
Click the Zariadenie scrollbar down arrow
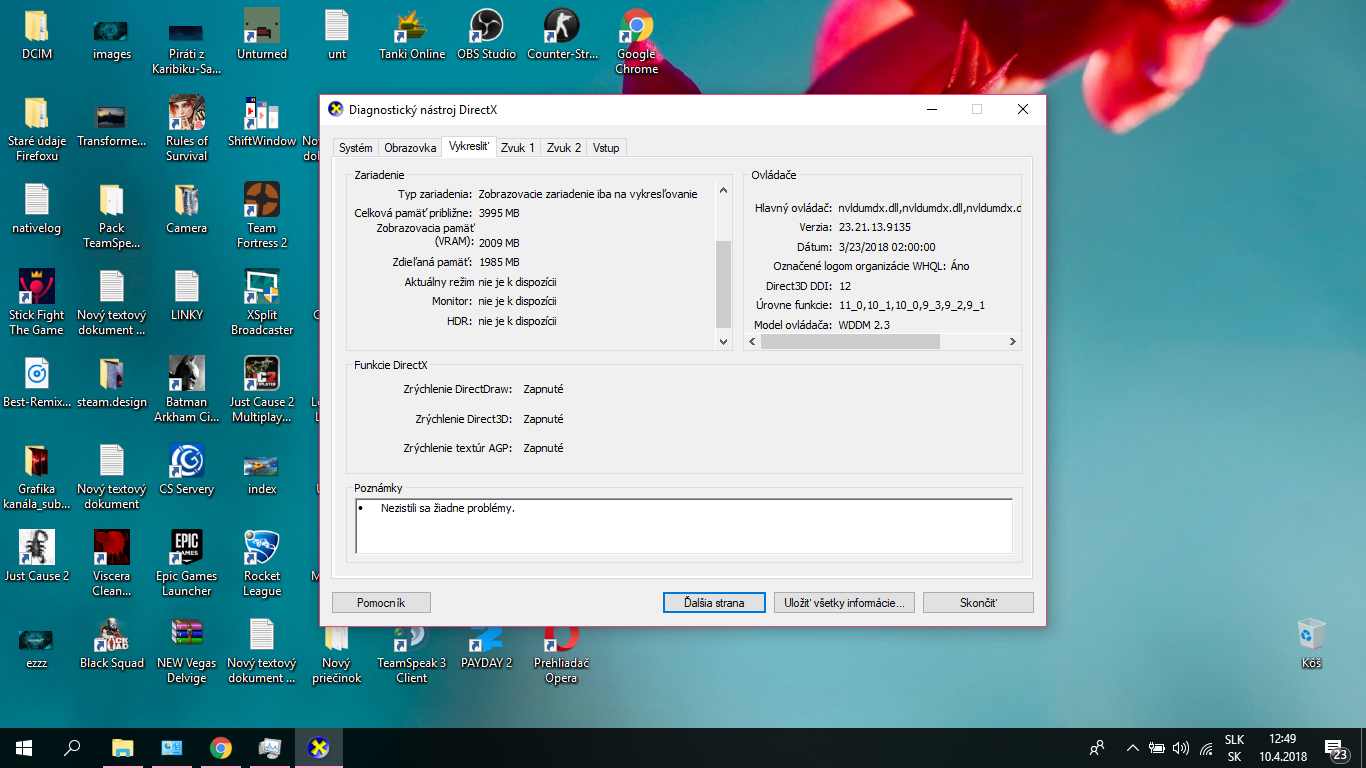coord(724,341)
